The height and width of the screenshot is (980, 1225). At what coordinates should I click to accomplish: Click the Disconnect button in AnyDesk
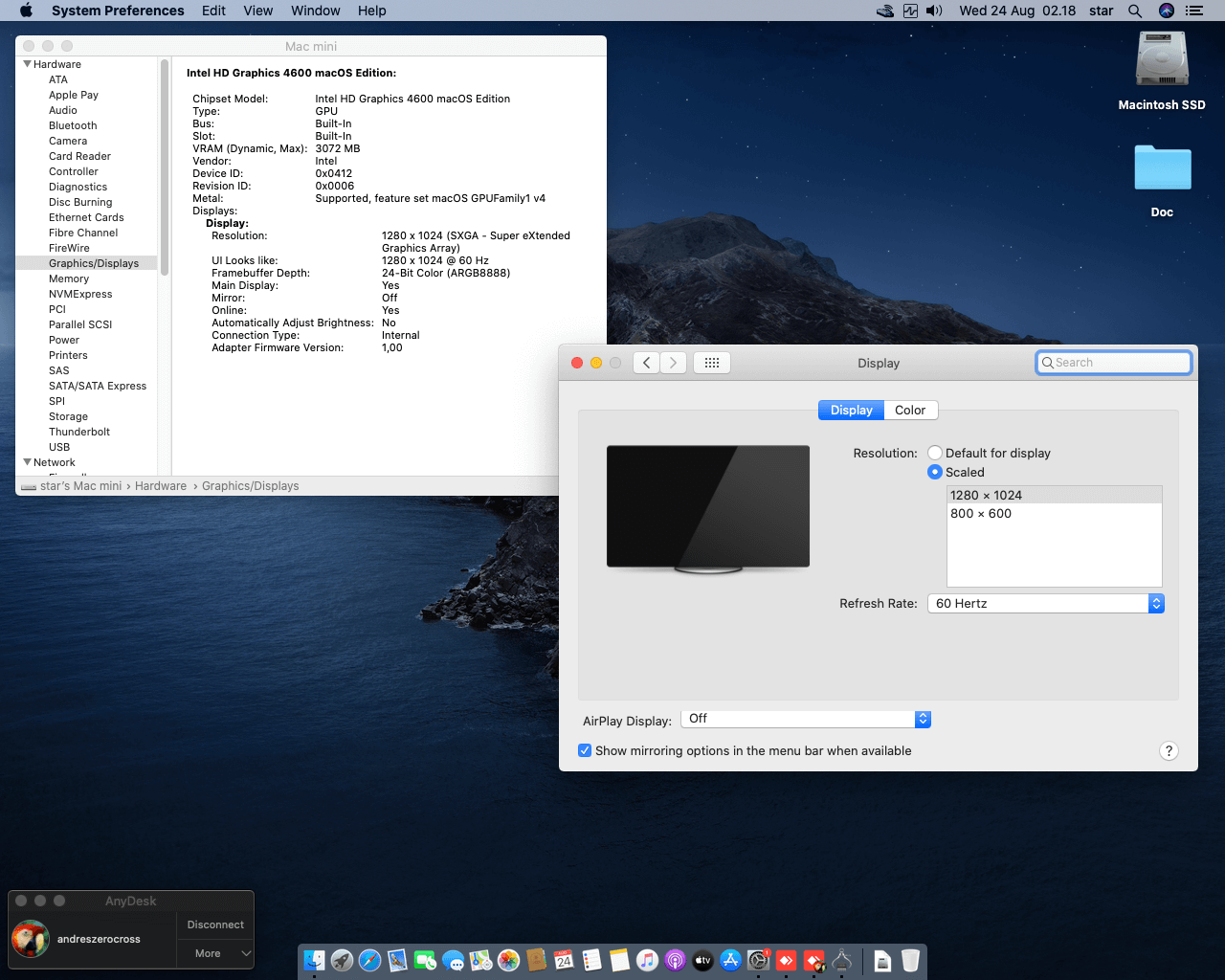215,924
